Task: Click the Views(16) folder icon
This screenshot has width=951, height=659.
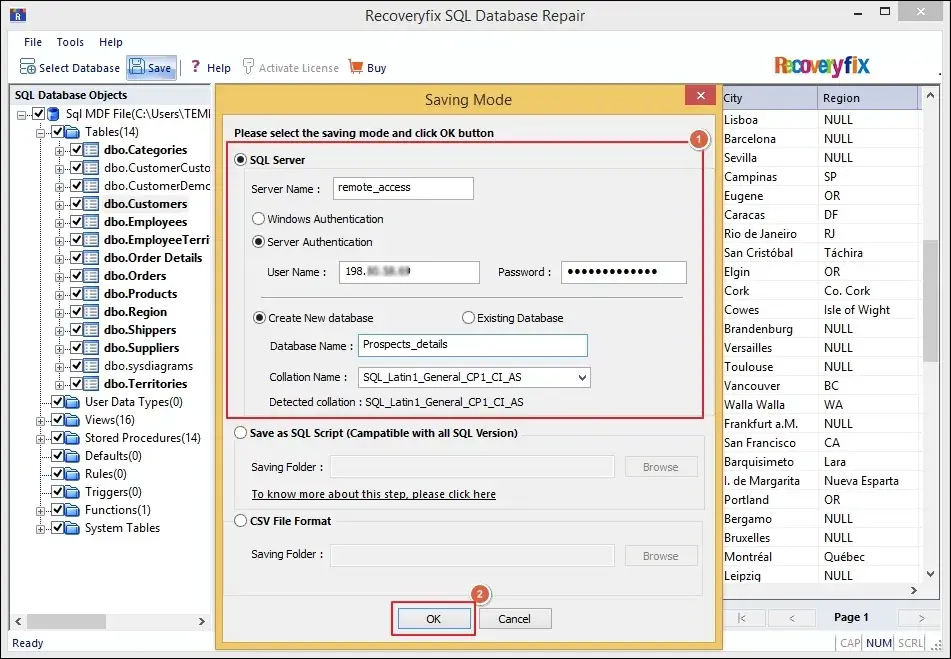Action: 72,420
